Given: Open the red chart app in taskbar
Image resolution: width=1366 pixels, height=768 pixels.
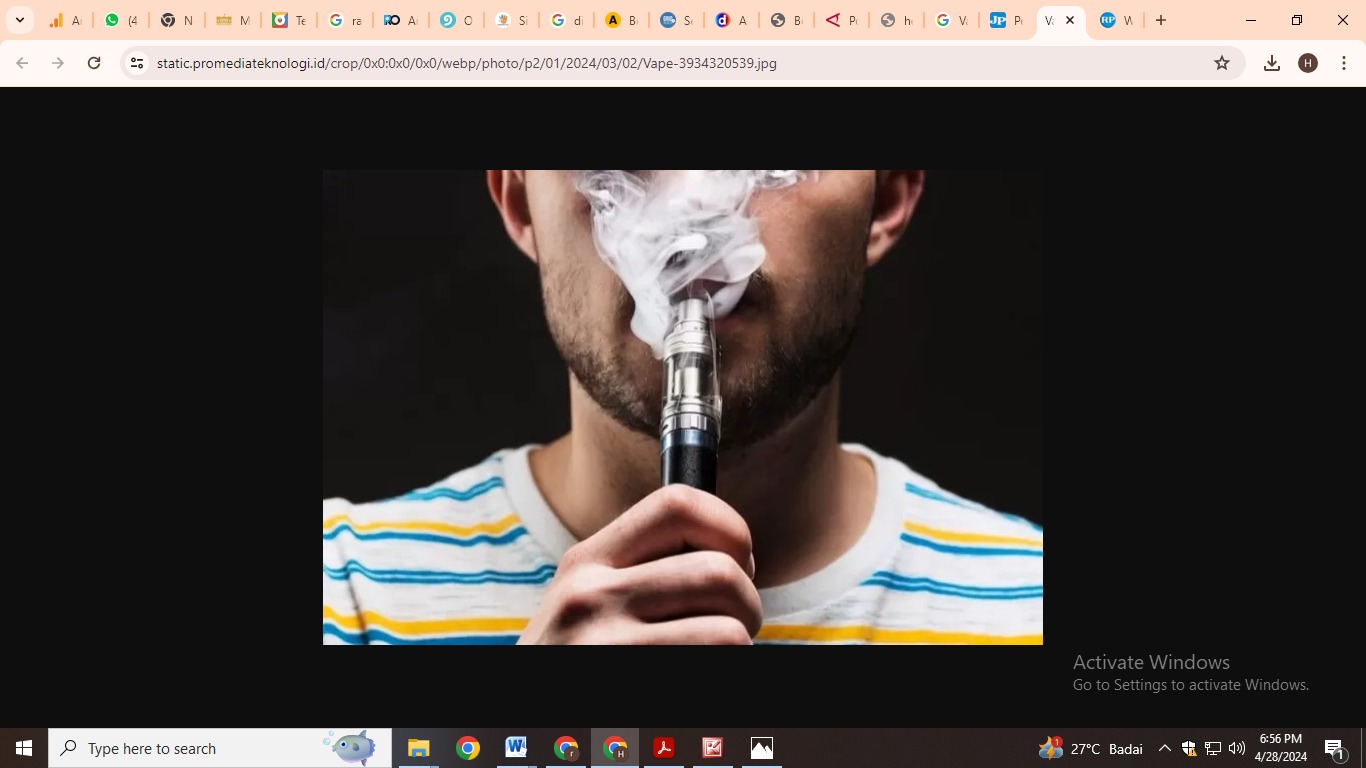Looking at the screenshot, I should coord(713,748).
